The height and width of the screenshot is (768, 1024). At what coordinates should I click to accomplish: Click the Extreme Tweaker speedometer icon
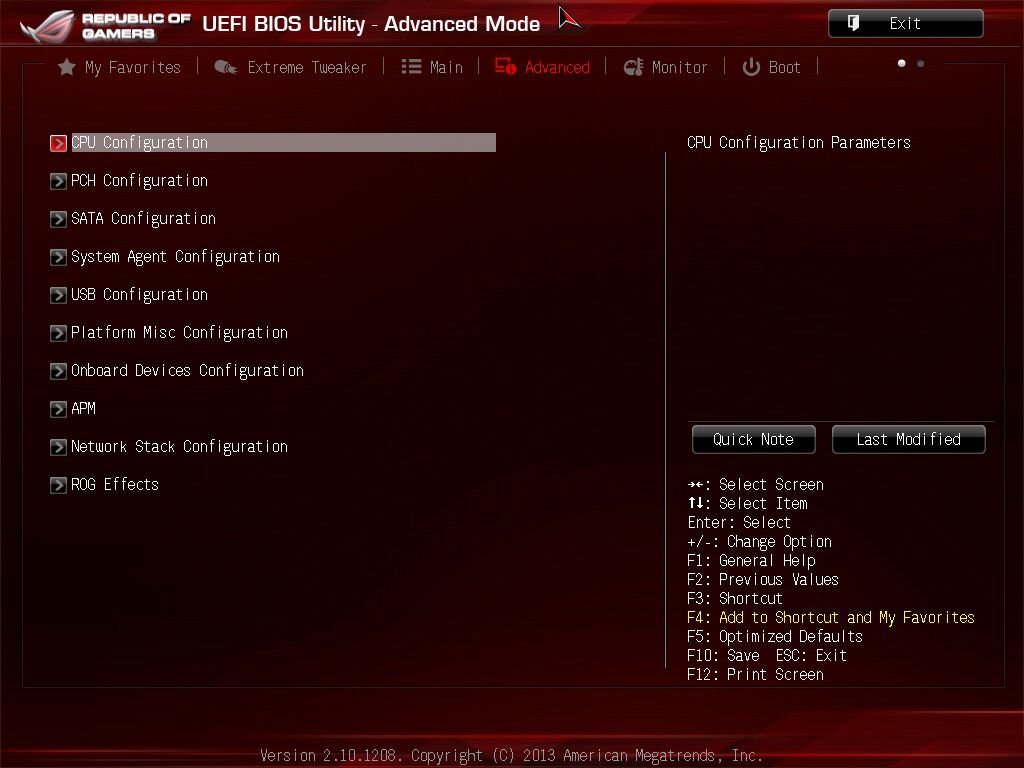(225, 67)
